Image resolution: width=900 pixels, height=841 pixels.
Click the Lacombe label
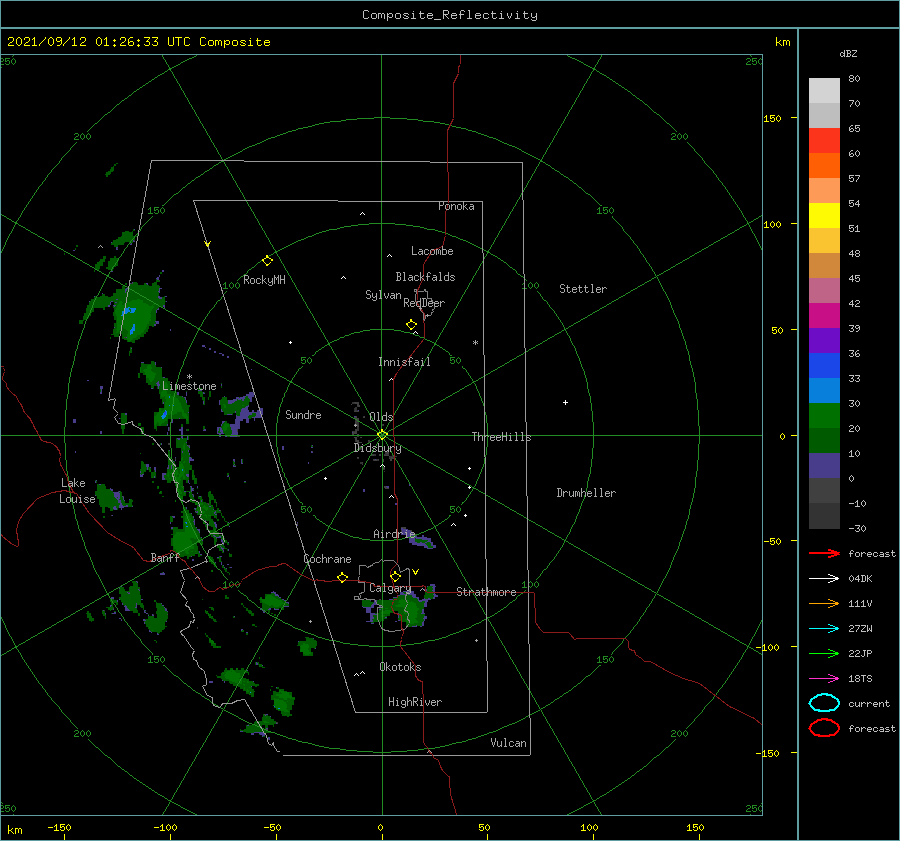click(432, 251)
